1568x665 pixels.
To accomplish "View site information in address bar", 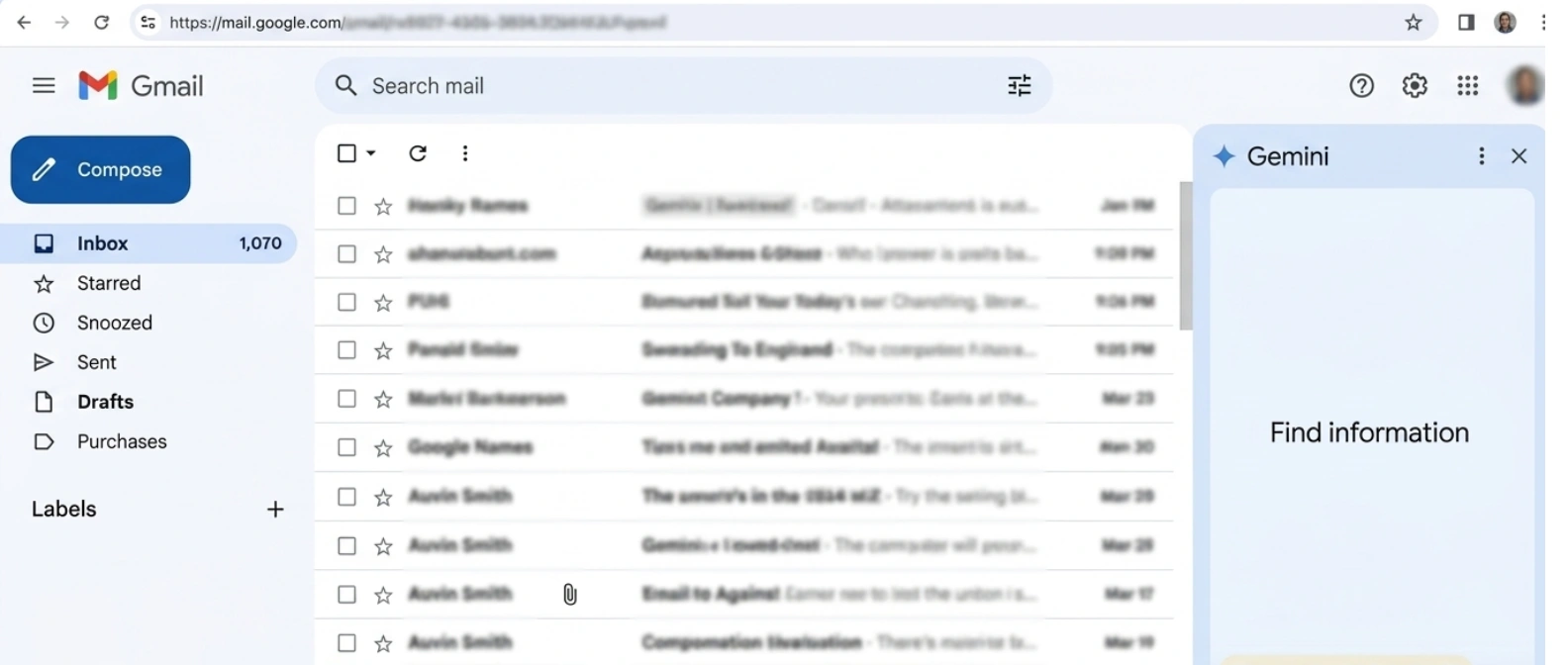I will [x=148, y=23].
